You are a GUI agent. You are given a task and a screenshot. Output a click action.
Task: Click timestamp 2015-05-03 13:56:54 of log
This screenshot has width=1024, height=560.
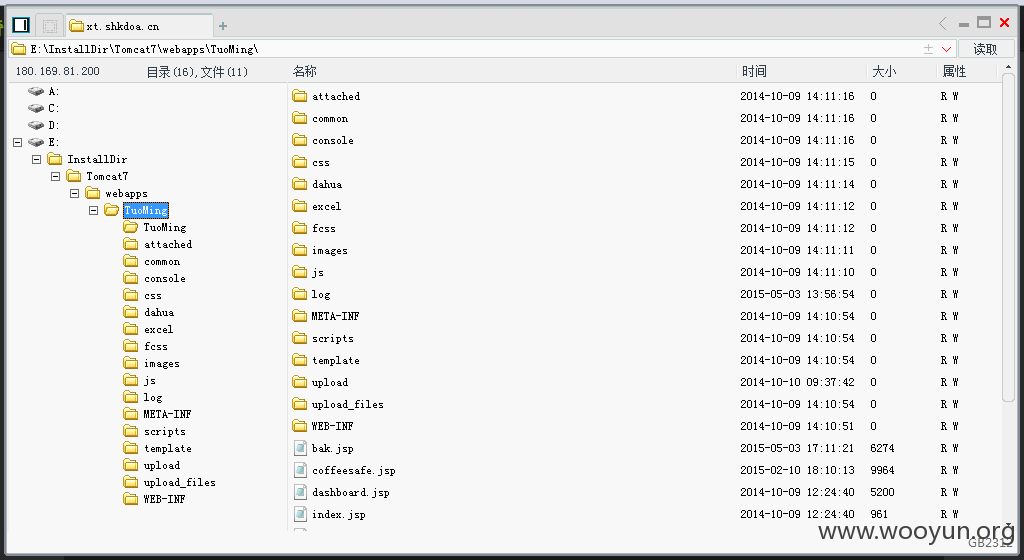[797, 294]
